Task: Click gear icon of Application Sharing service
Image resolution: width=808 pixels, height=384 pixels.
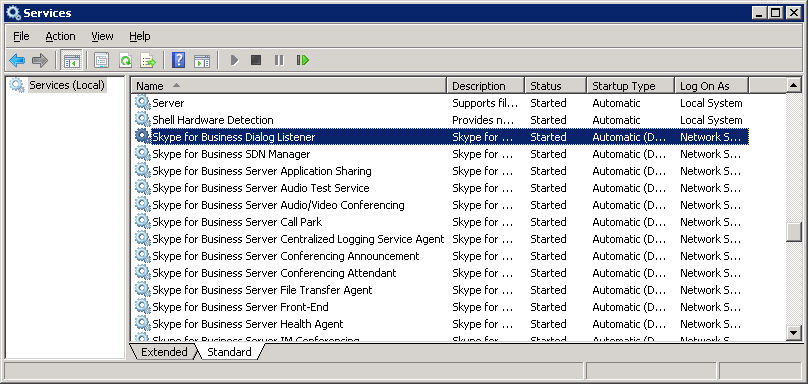Action: 143,171
